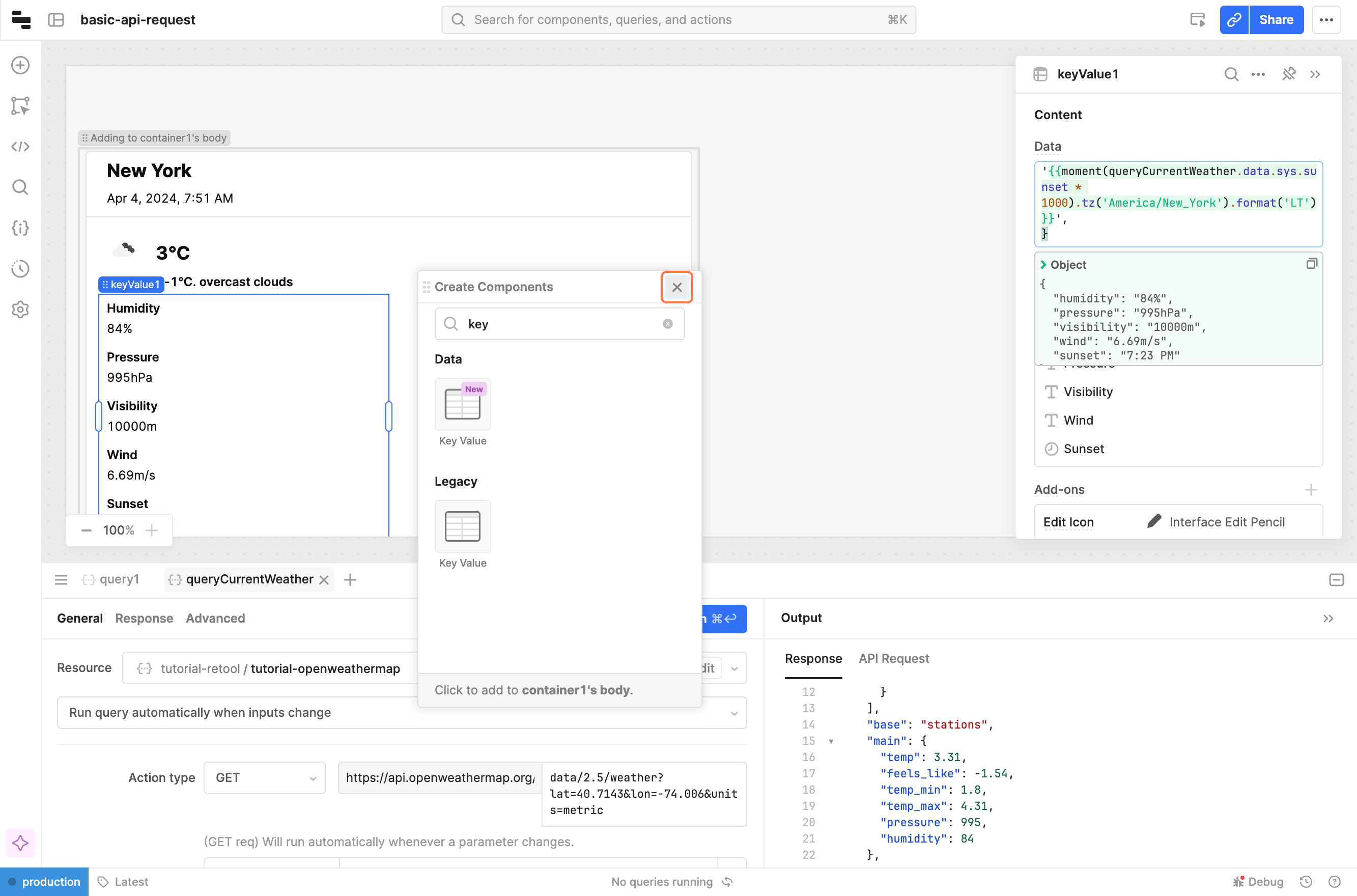Click the AI sparkle icon at bottom left
This screenshot has height=896, width=1357.
[20, 843]
